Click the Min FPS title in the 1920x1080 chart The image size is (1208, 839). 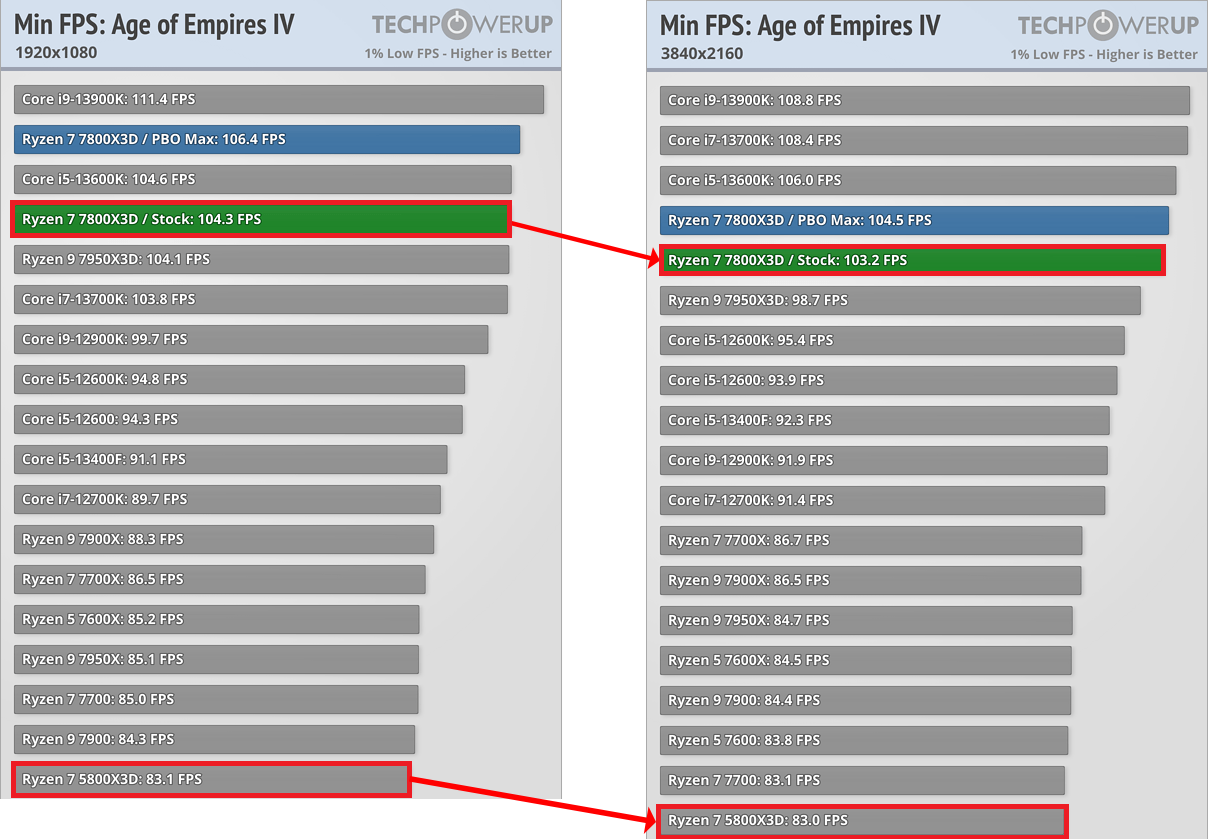pyautogui.click(x=154, y=24)
